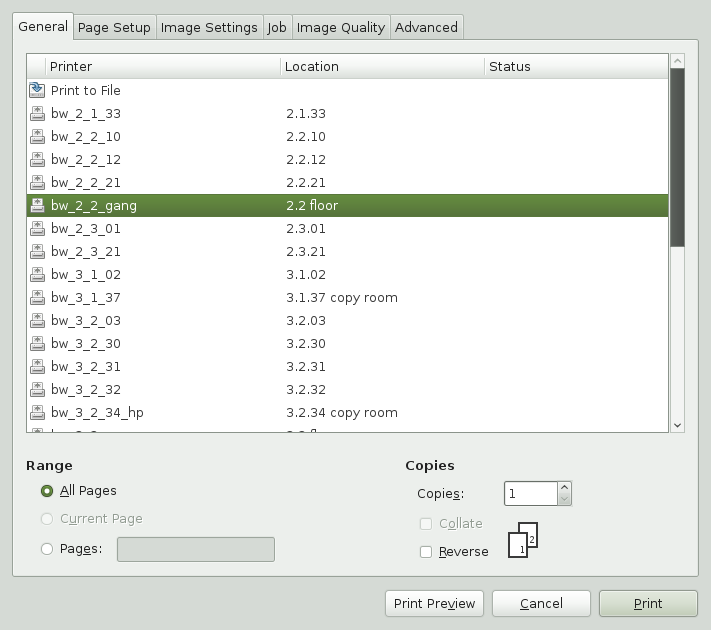Click printer icon for bw_2_2_12
Viewport: 711px width, 630px height.
coord(37,160)
